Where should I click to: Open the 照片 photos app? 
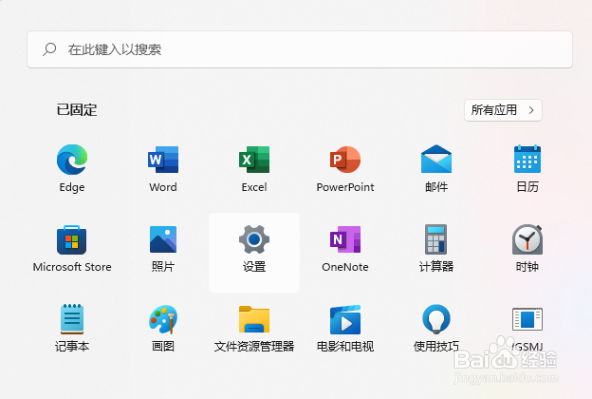click(163, 239)
